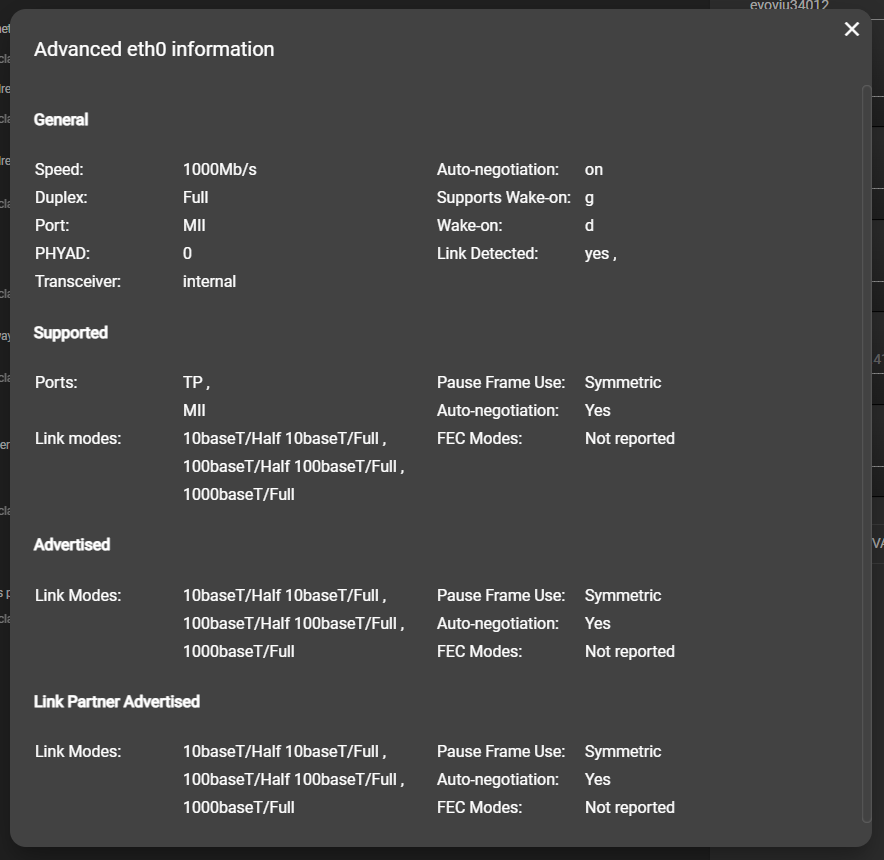Click the General section heading
The height and width of the screenshot is (860, 884).
pos(60,119)
